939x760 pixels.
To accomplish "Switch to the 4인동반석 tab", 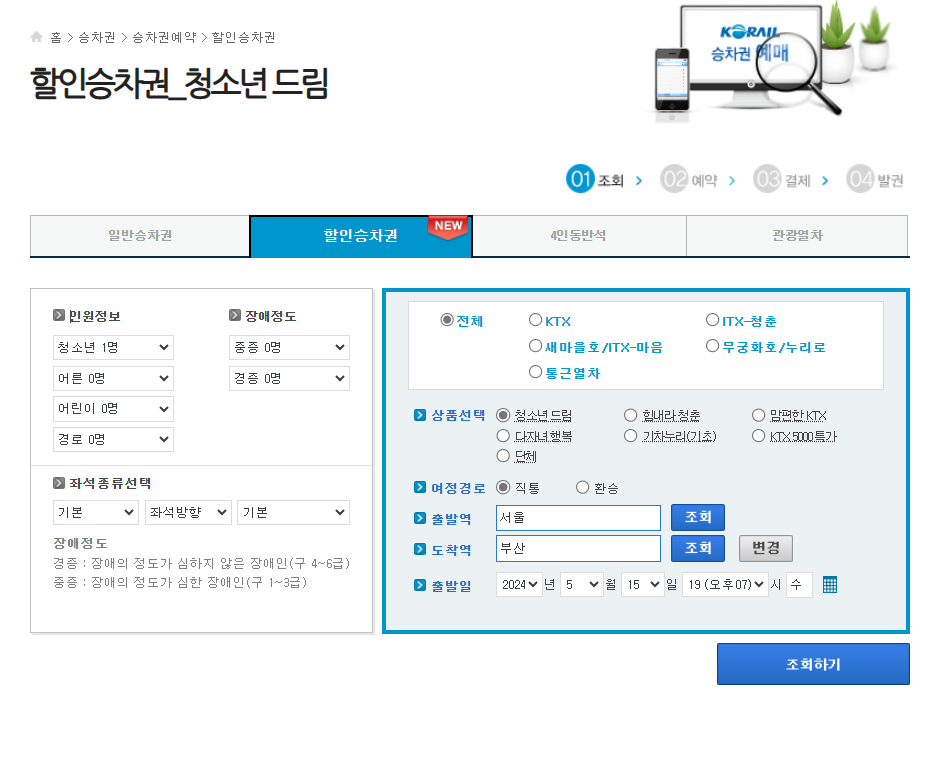I will coord(579,236).
